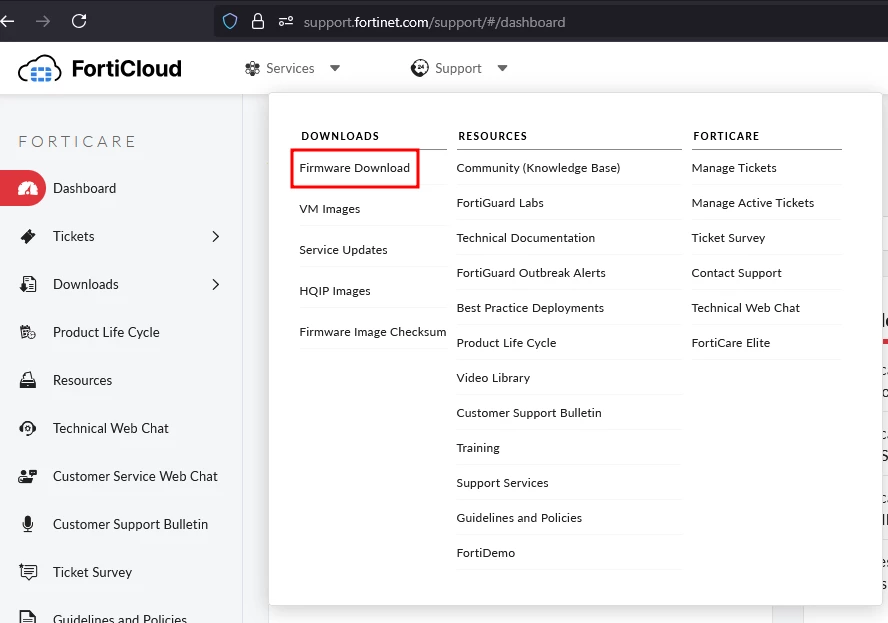Open the Services menu

(292, 69)
